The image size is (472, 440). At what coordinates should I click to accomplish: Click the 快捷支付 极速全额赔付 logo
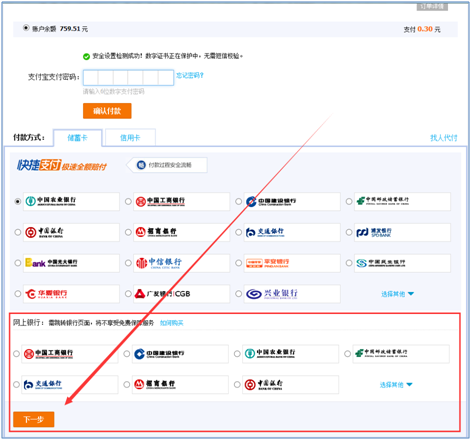pyautogui.click(x=62, y=165)
